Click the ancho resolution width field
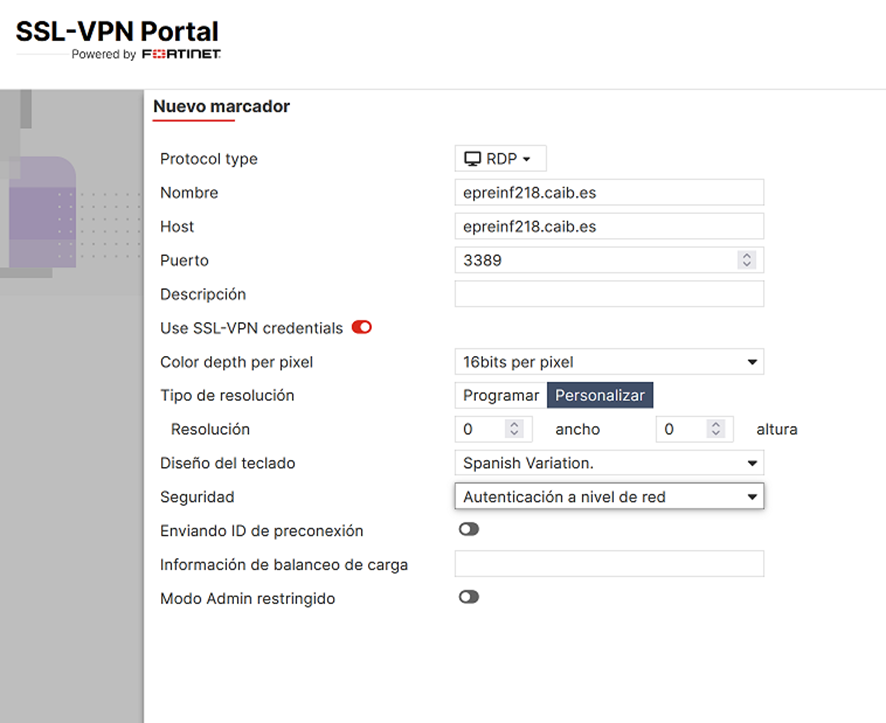The image size is (886, 723). (481, 430)
